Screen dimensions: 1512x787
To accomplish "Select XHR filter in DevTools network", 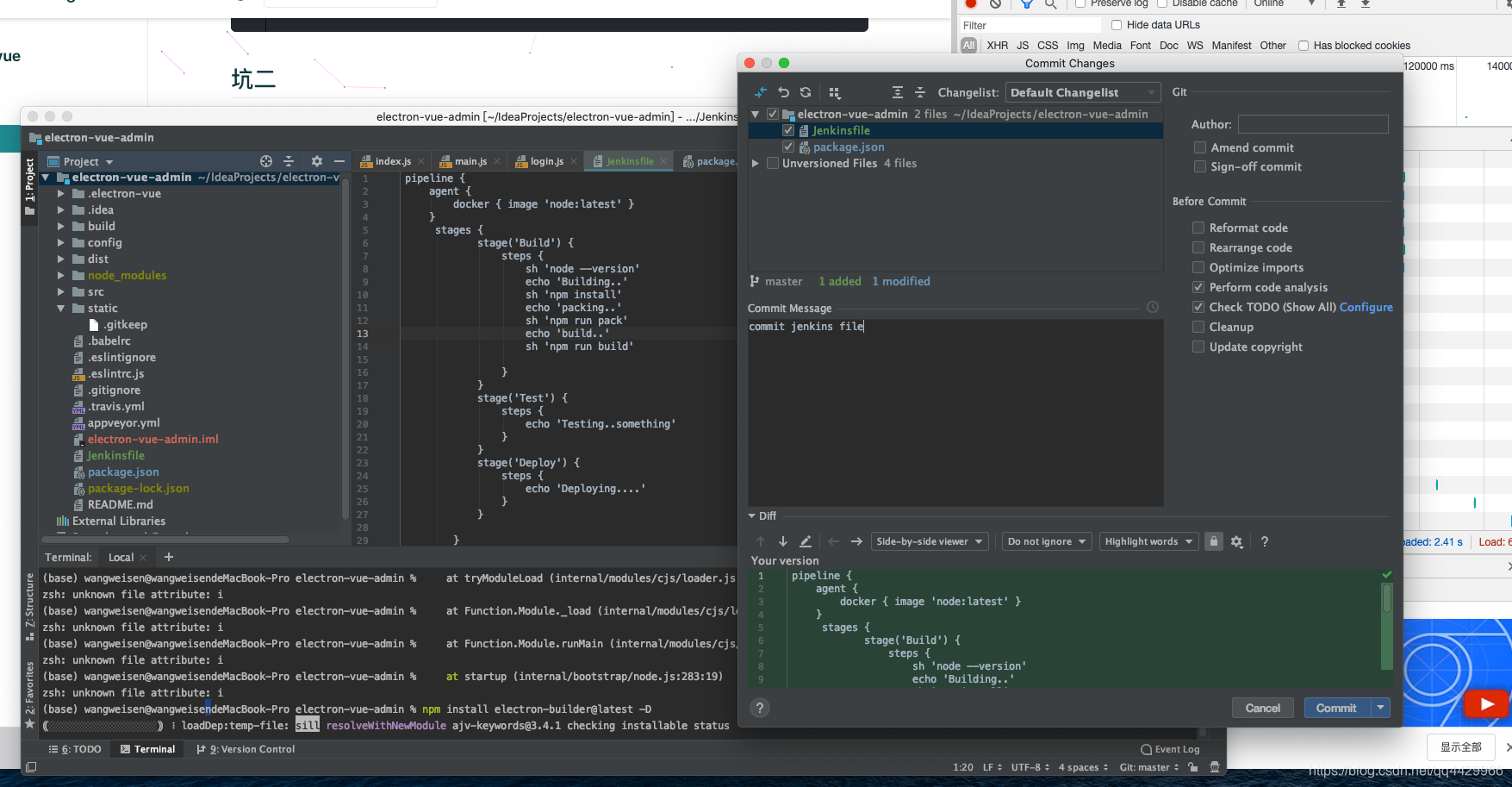I will coord(998,46).
